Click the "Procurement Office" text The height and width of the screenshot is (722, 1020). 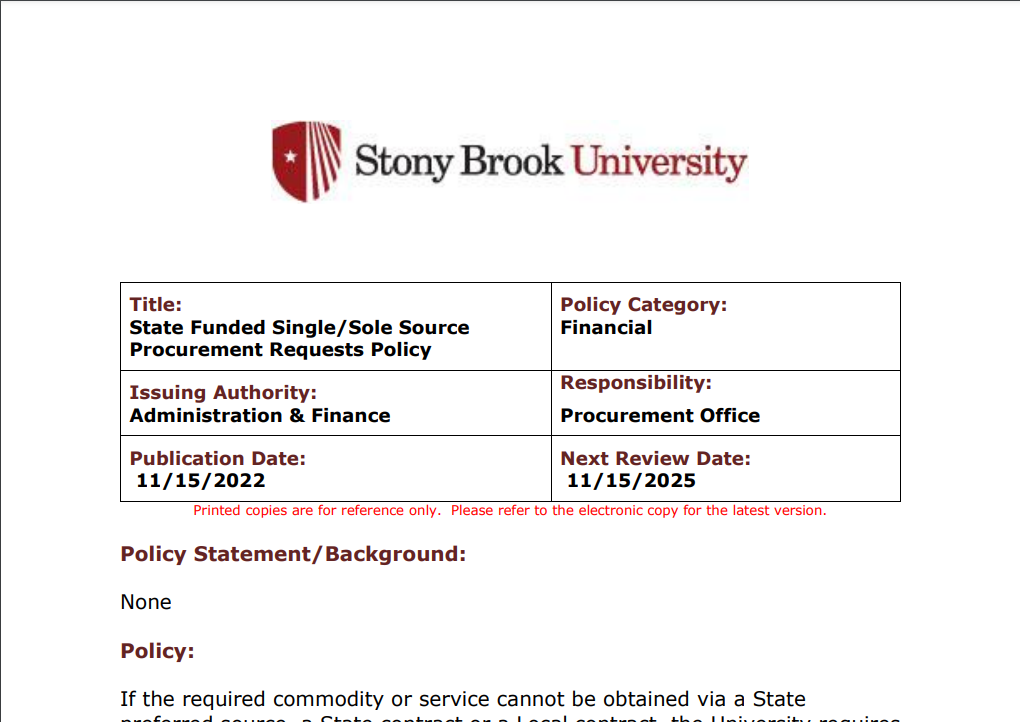(660, 416)
